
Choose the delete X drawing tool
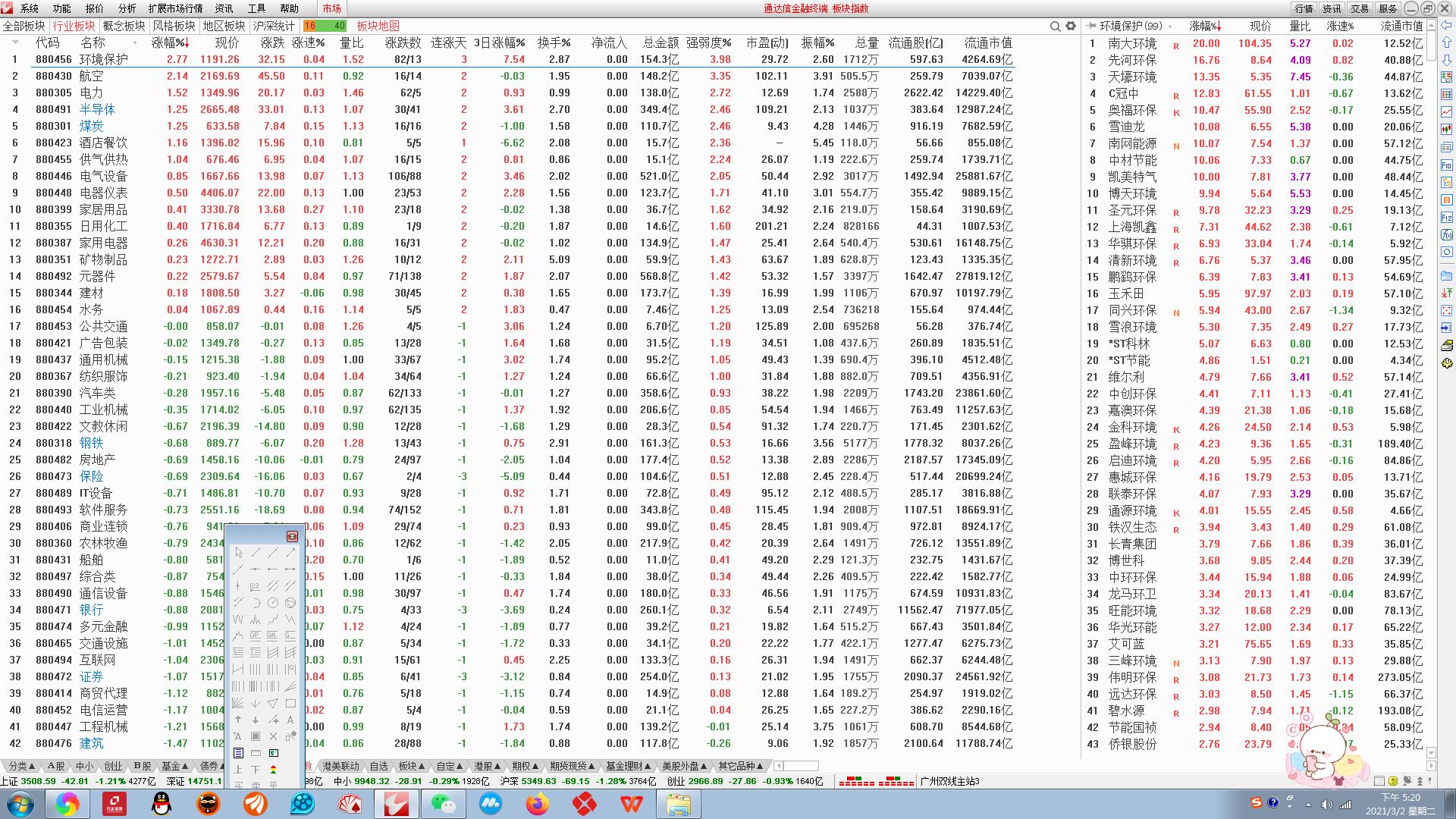273,736
